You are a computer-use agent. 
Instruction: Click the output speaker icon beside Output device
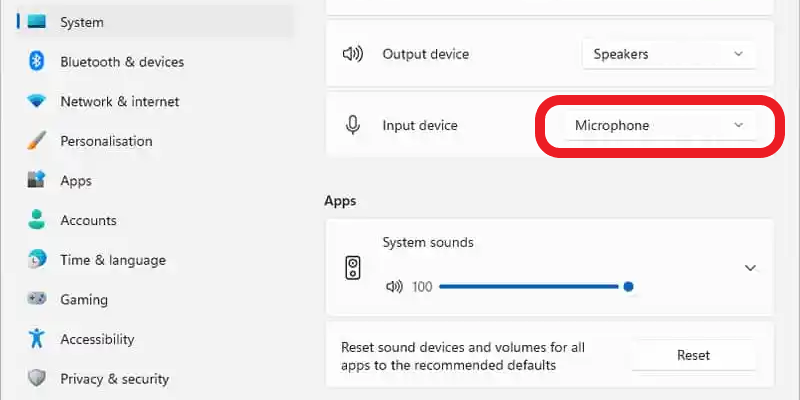[353, 54]
